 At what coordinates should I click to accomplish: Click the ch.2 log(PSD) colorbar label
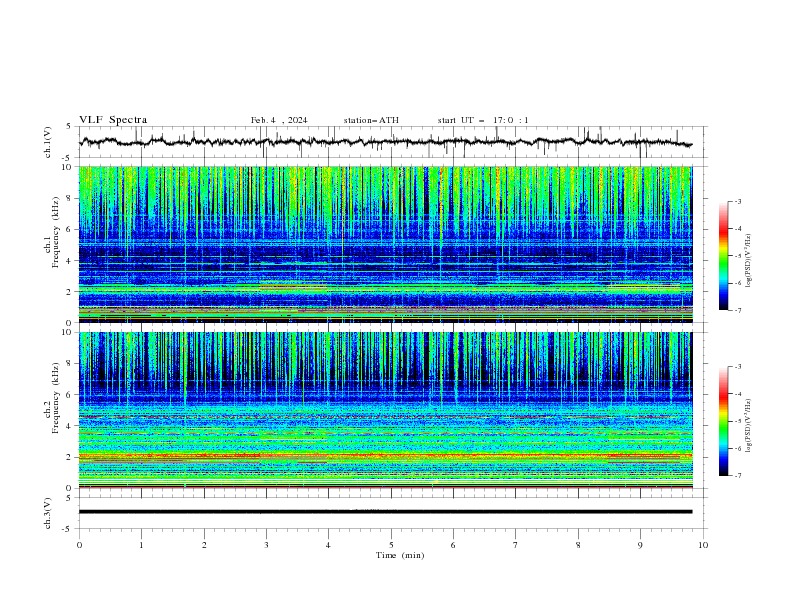coord(749,425)
